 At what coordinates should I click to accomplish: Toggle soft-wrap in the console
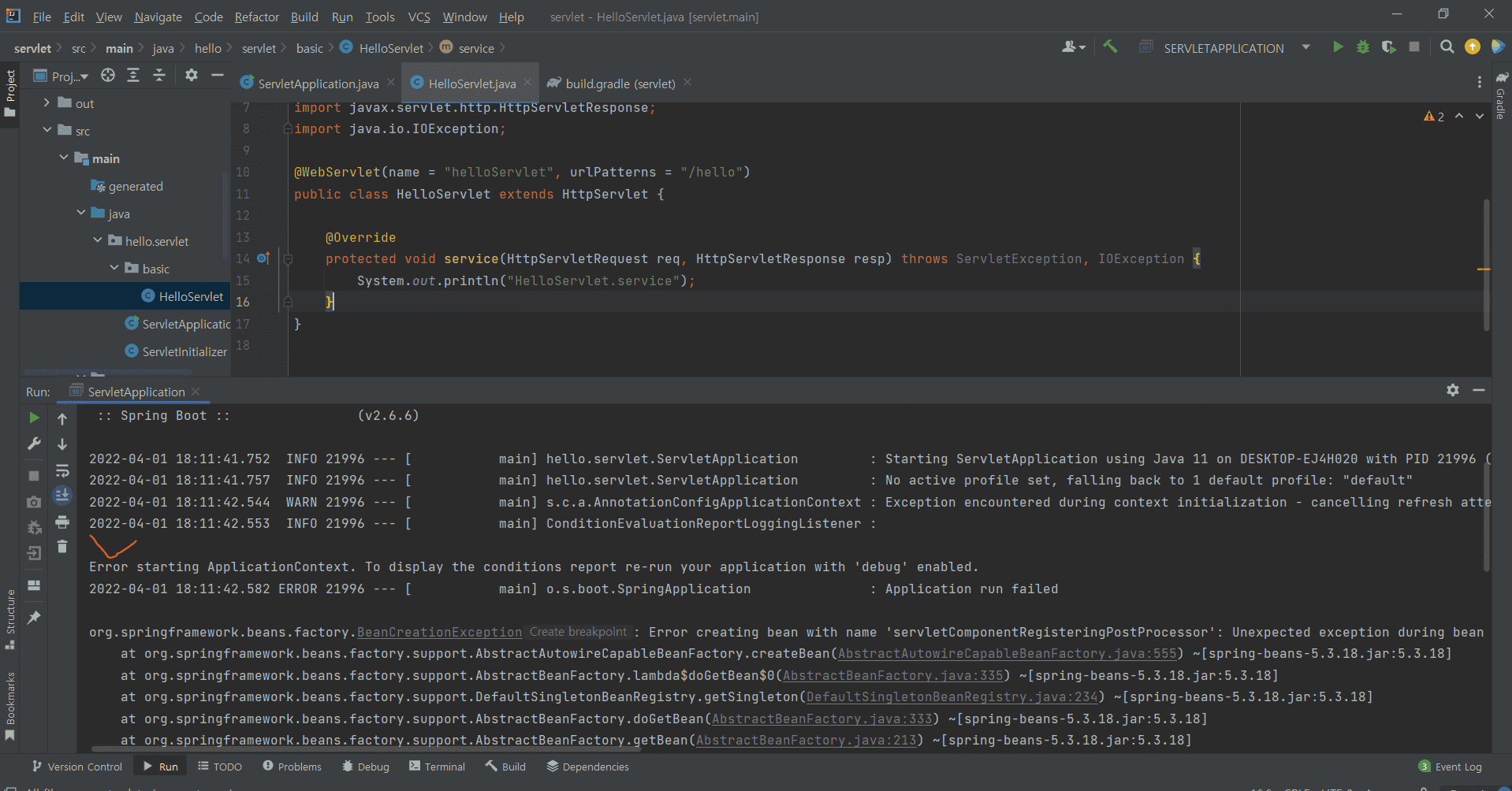[x=62, y=470]
